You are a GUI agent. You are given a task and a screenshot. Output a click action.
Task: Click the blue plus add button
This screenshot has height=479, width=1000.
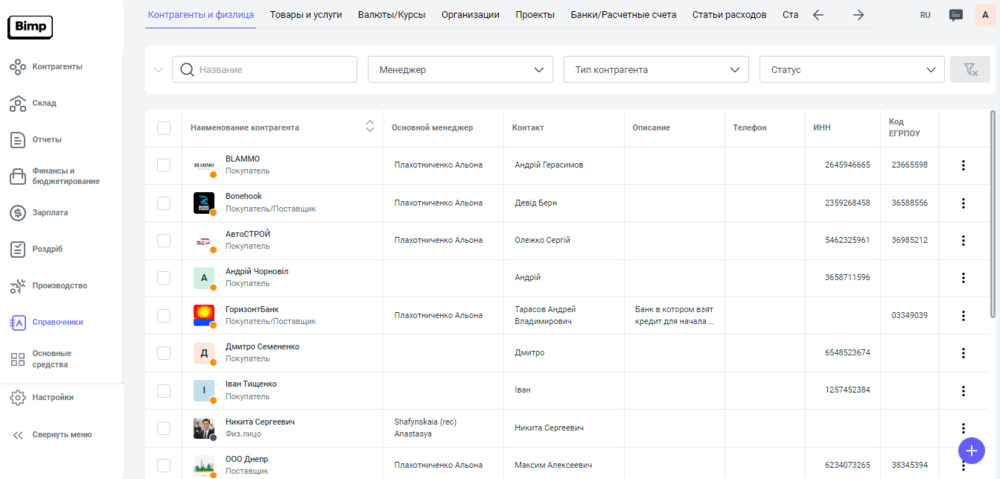pos(971,451)
